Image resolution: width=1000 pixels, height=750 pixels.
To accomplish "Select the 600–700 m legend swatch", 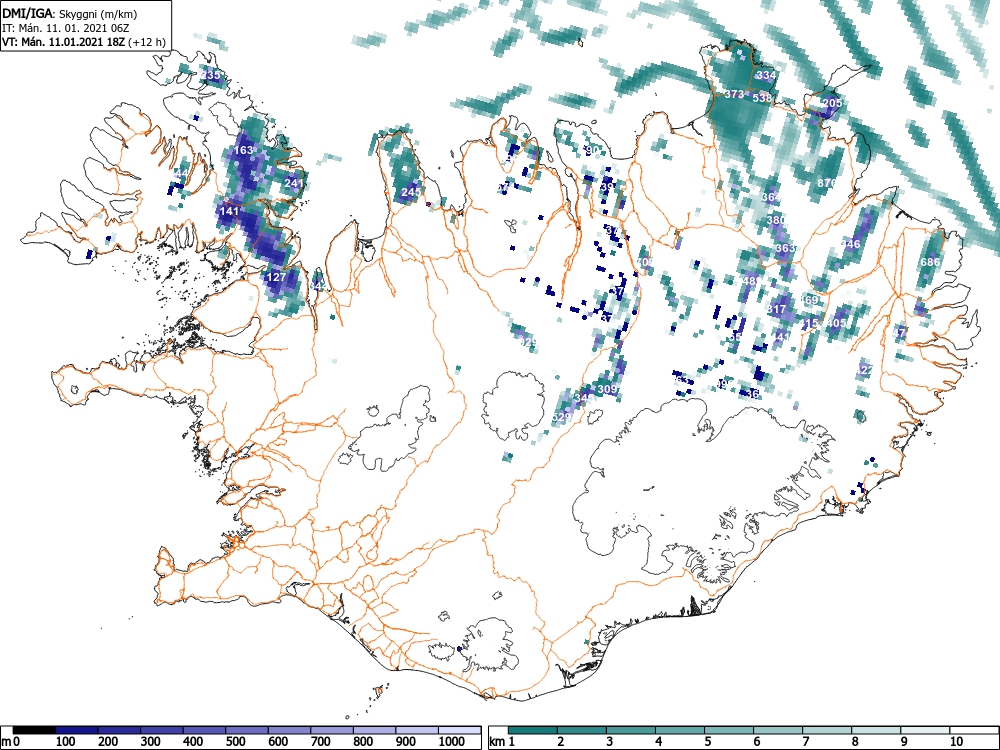I will pos(290,729).
